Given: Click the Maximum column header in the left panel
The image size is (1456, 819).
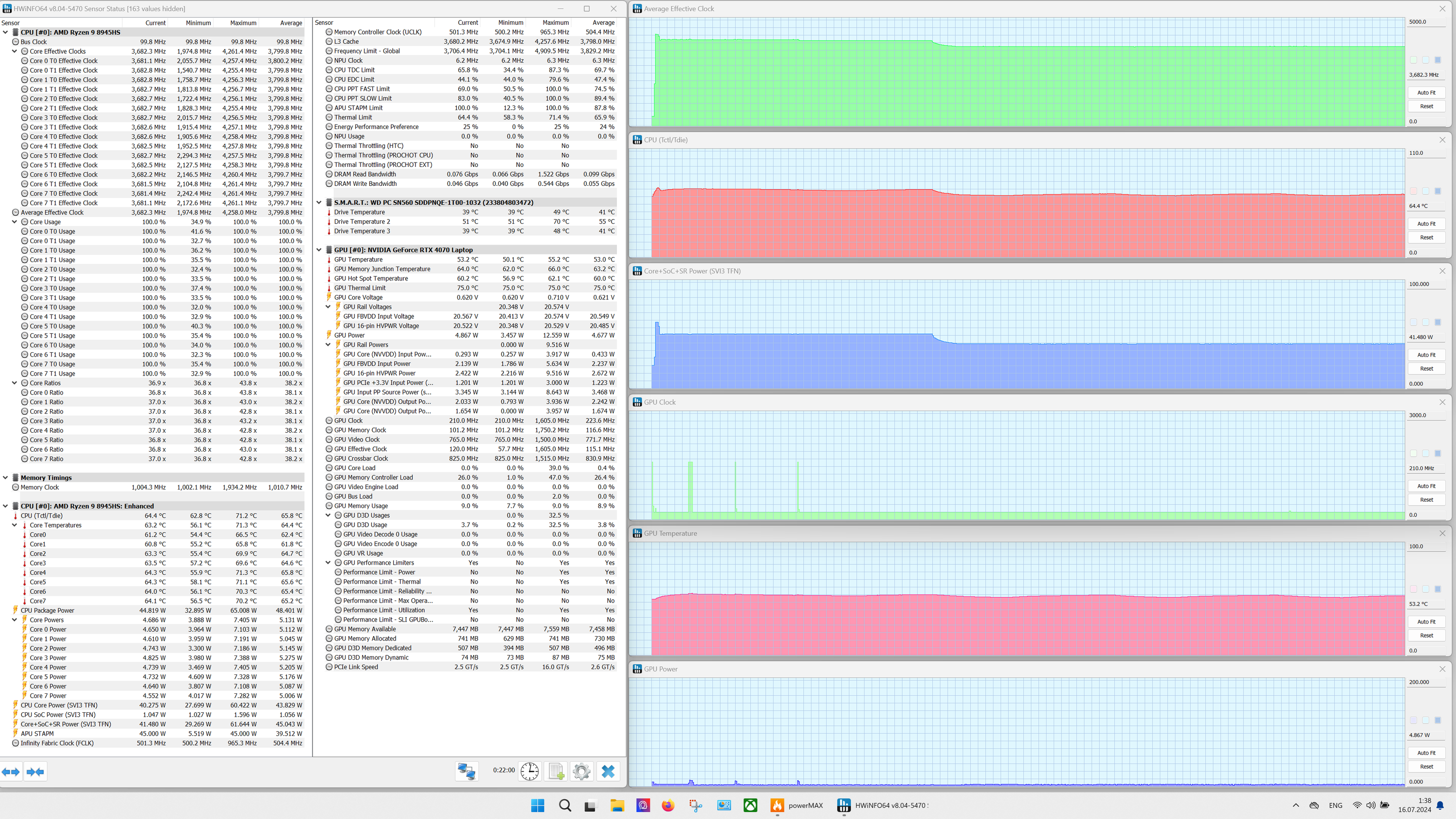Looking at the screenshot, I should tap(243, 23).
